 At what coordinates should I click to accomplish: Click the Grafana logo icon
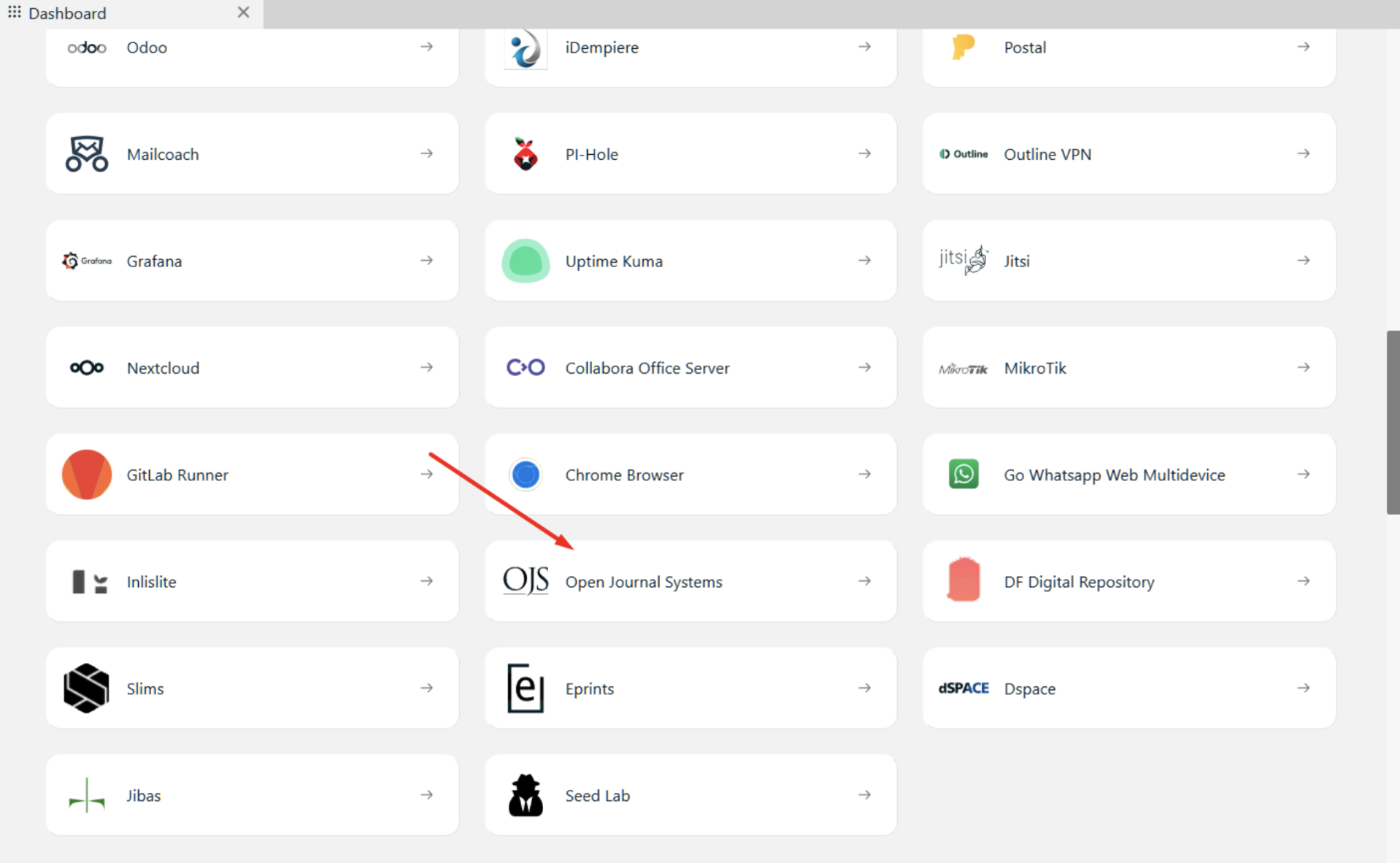pyautogui.click(x=87, y=261)
